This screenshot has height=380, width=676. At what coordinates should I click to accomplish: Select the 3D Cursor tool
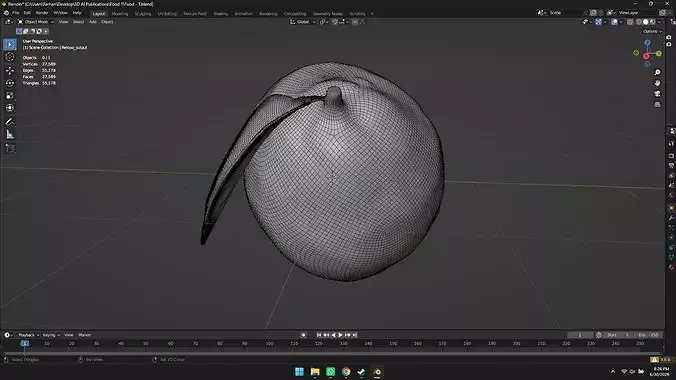tap(10, 57)
